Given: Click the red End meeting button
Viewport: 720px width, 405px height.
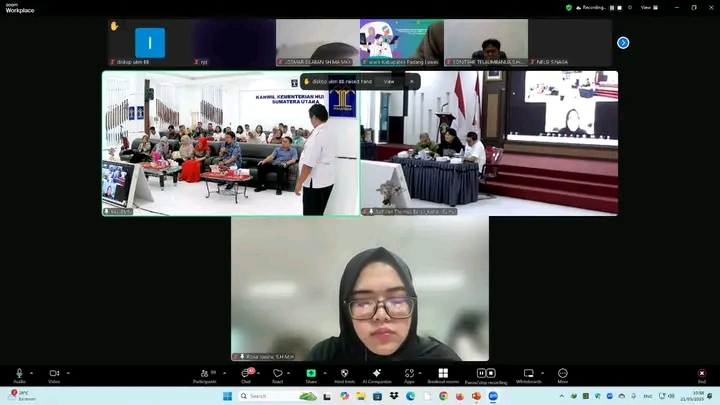Looking at the screenshot, I should tap(702, 374).
